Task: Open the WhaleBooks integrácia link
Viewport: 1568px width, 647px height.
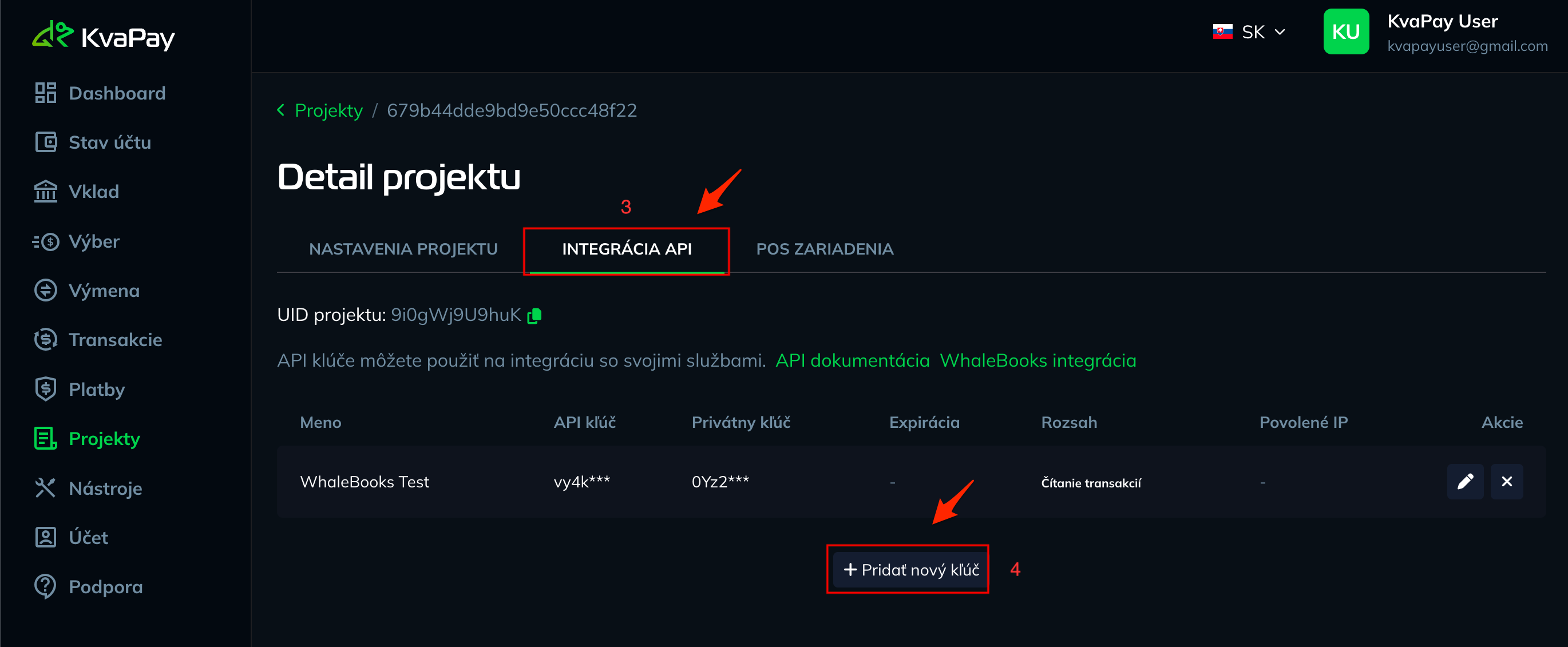Action: click(x=1038, y=361)
